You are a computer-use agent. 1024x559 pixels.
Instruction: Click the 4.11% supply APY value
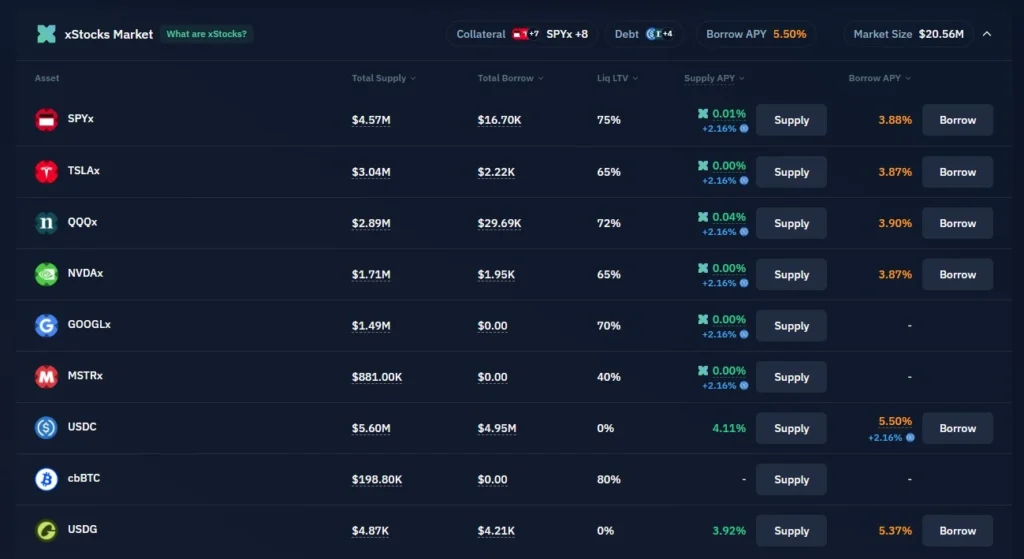(729, 428)
